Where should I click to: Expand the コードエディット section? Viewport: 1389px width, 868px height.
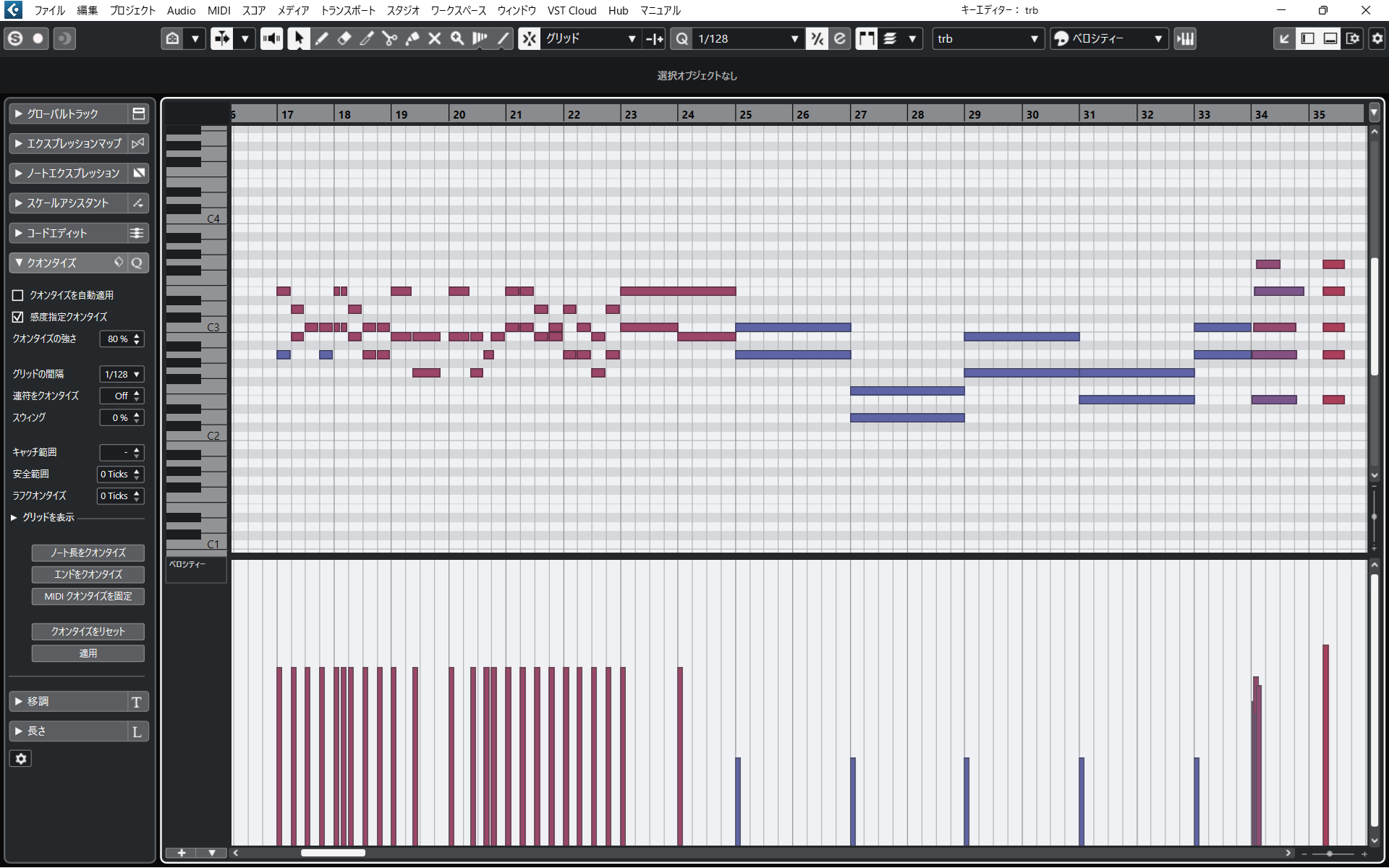click(x=19, y=233)
